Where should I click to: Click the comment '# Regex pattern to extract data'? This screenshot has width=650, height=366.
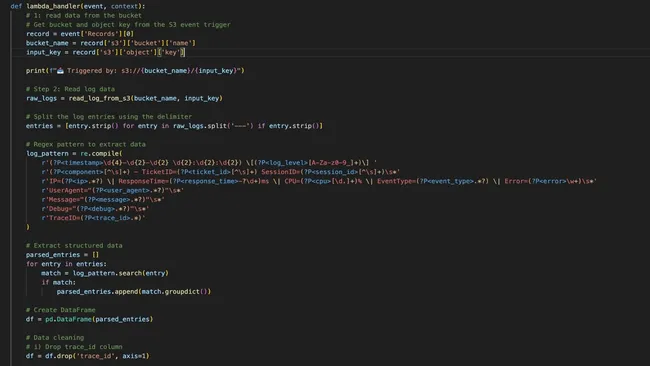tap(86, 144)
